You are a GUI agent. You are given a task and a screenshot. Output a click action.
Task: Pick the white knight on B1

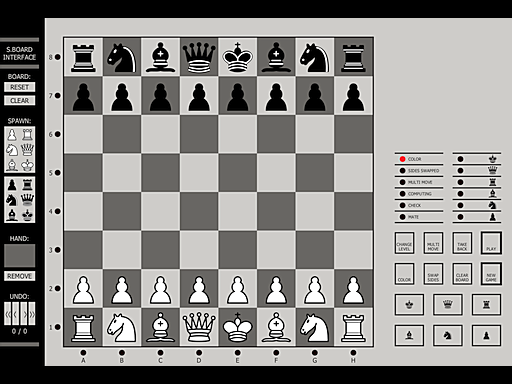[x=122, y=327]
